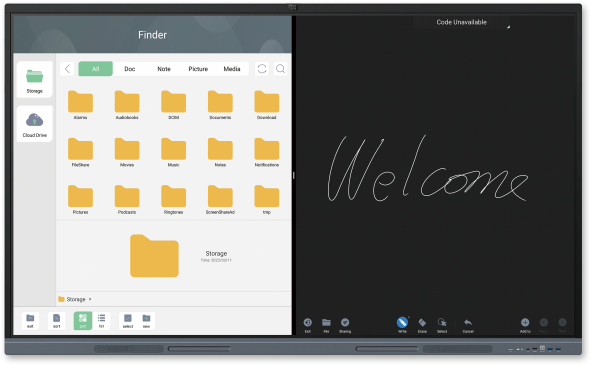The image size is (591, 365).
Task: Open Cloud Drive in Finder sidebar
Action: click(34, 124)
